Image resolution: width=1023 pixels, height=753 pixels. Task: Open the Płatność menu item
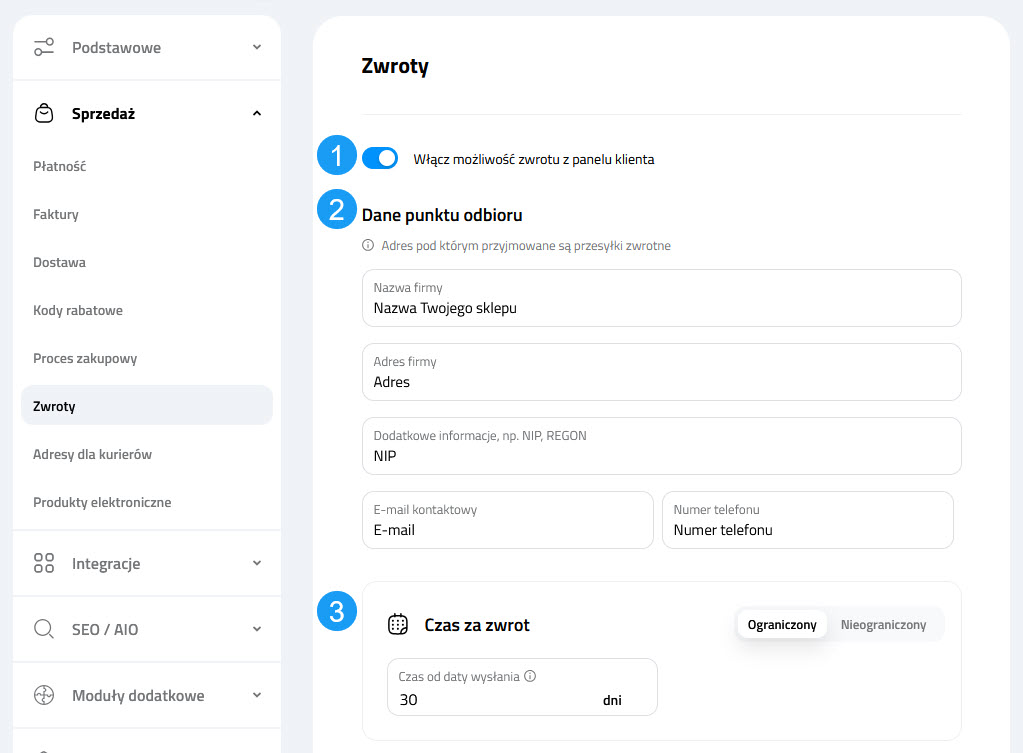[60, 166]
